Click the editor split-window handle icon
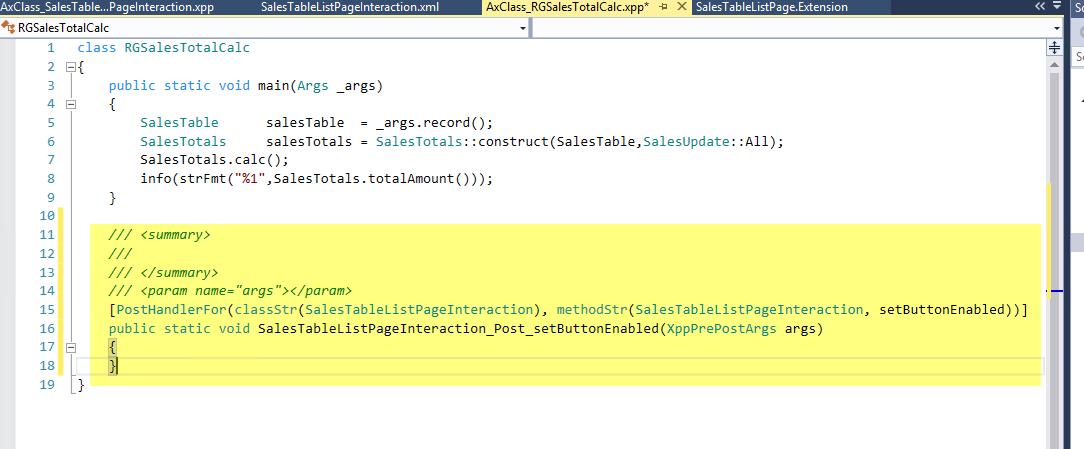The height and width of the screenshot is (449, 1084). coord(1053,47)
